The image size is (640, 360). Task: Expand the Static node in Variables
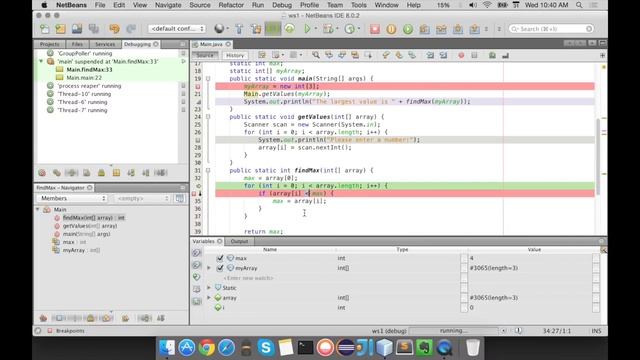209,288
